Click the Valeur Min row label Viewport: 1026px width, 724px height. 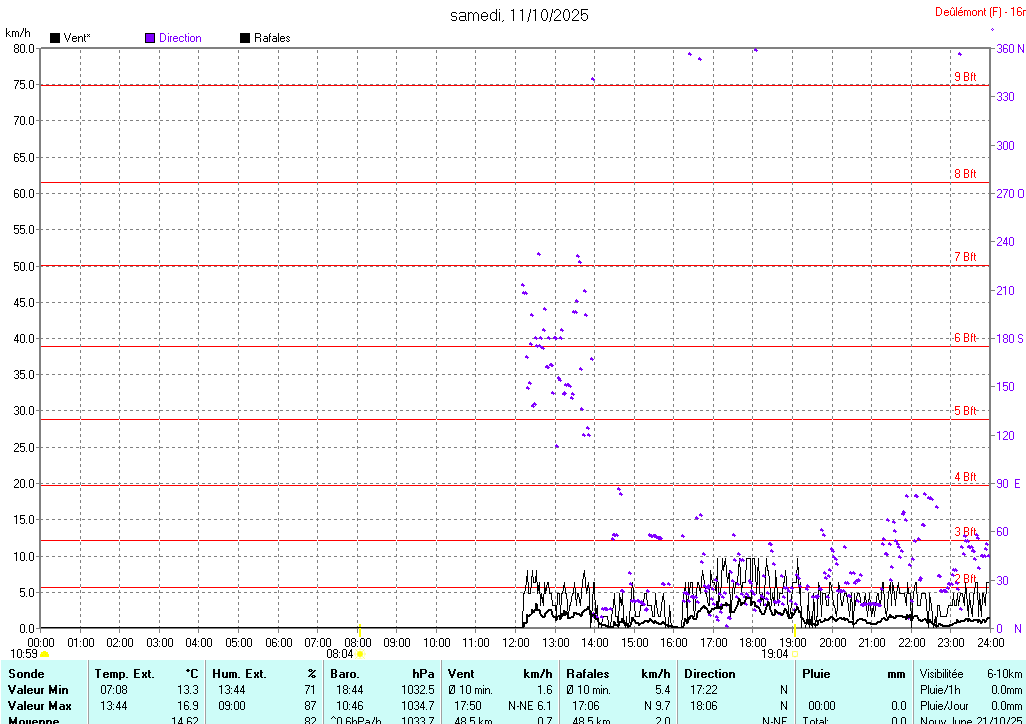[38, 690]
